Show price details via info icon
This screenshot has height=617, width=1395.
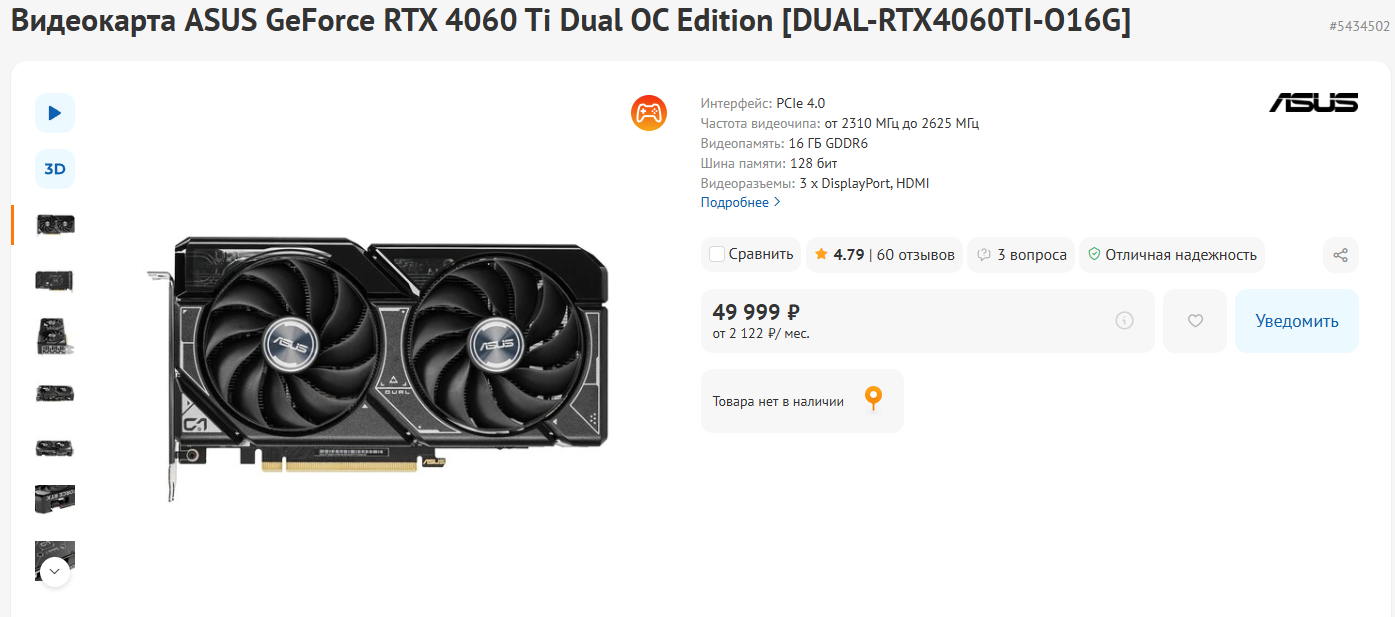click(x=1124, y=321)
